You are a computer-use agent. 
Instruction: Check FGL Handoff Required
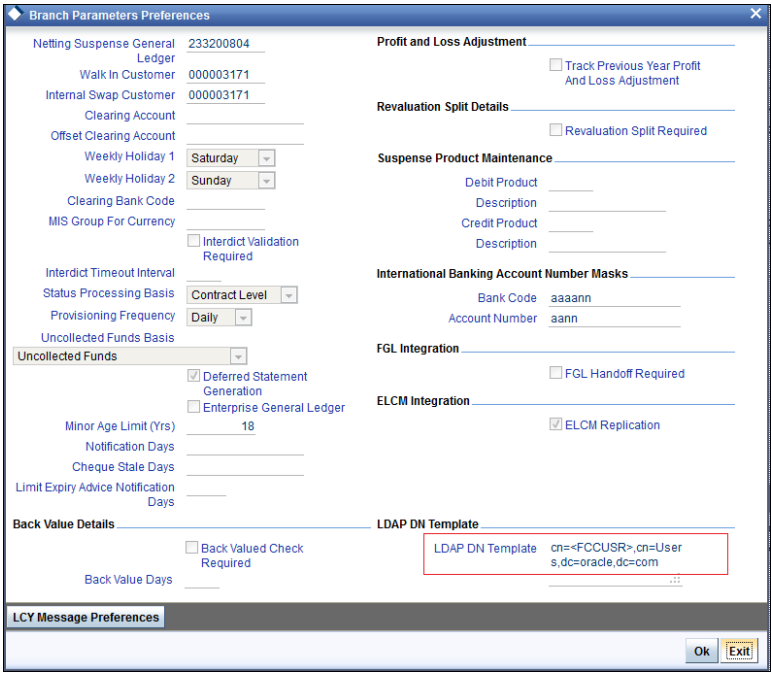click(x=556, y=373)
